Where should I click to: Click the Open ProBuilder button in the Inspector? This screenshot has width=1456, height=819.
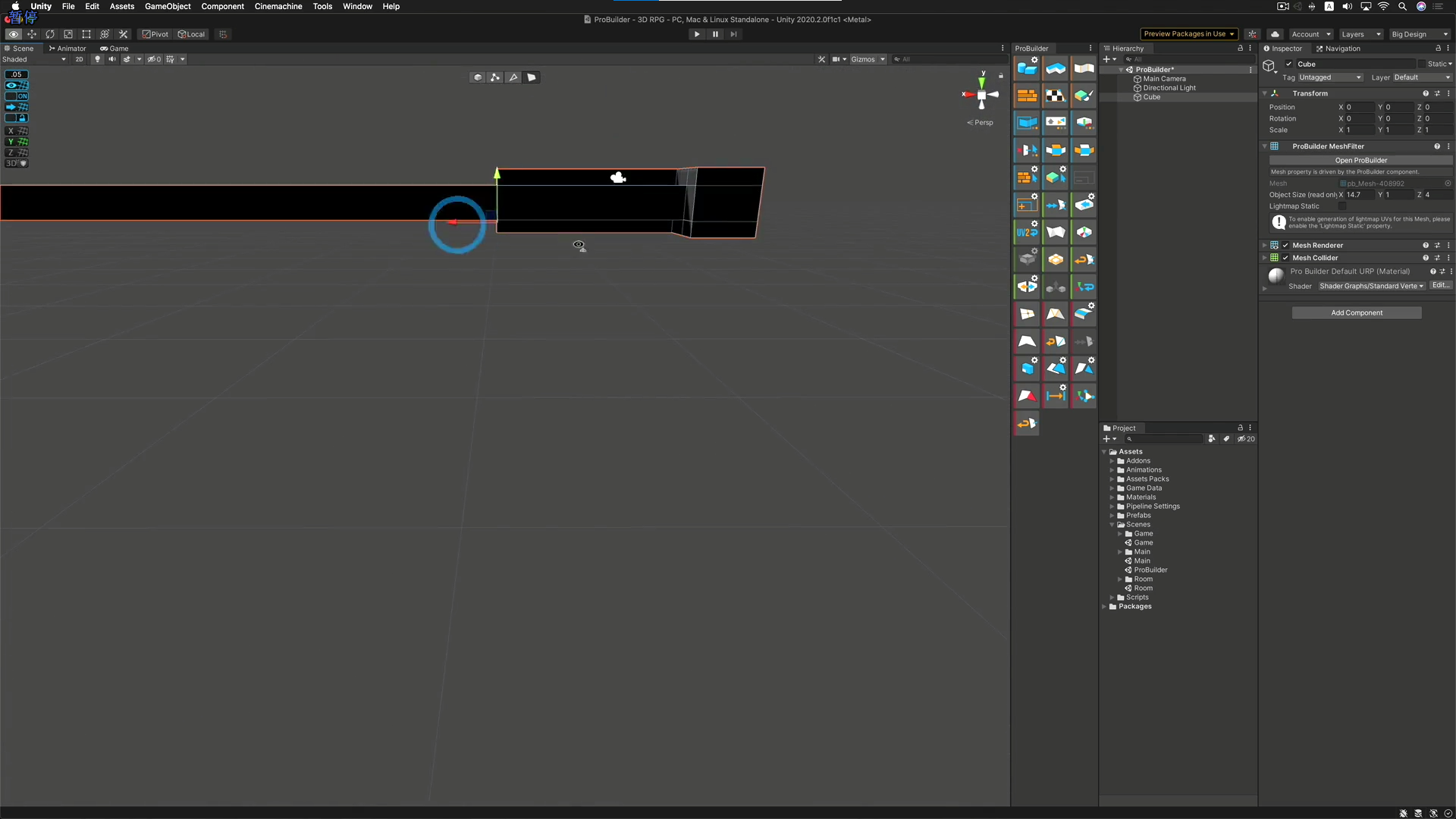tap(1360, 160)
